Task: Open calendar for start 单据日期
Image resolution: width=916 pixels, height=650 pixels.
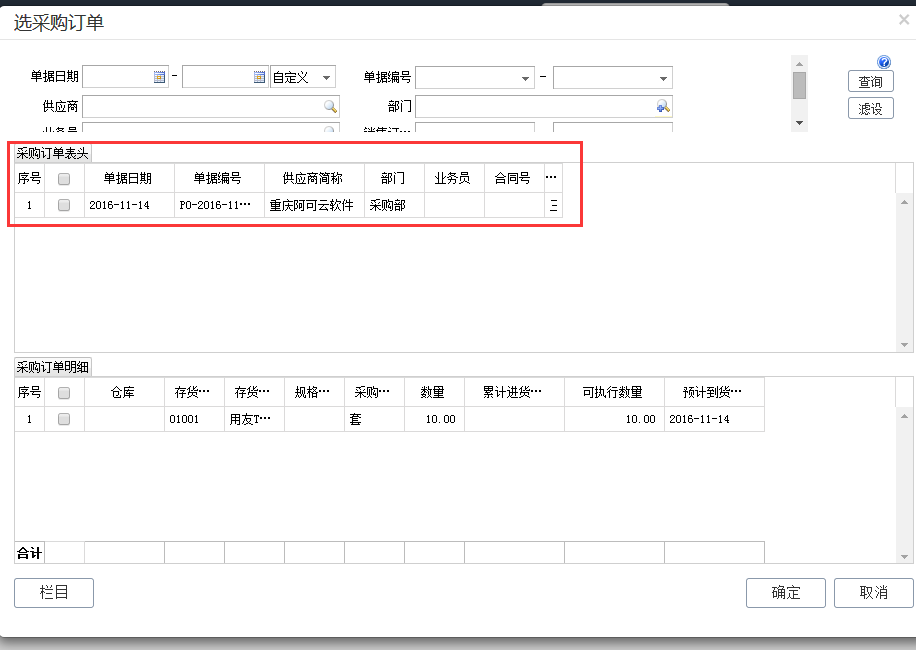Action: pyautogui.click(x=159, y=77)
